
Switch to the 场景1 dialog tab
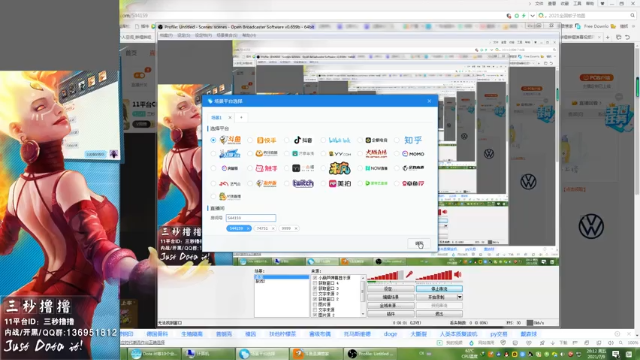click(x=217, y=118)
